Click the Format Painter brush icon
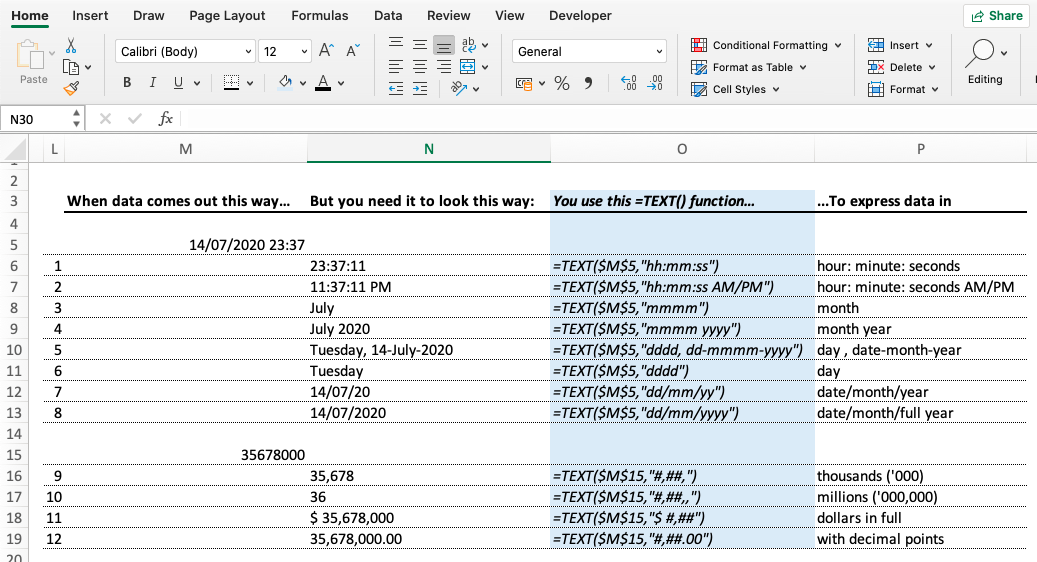Image resolution: width=1037 pixels, height=562 pixels. pos(71,88)
